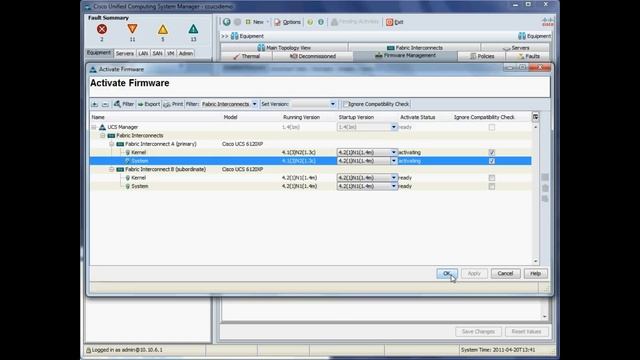Open the New toolbar menu

pyautogui.click(x=257, y=22)
